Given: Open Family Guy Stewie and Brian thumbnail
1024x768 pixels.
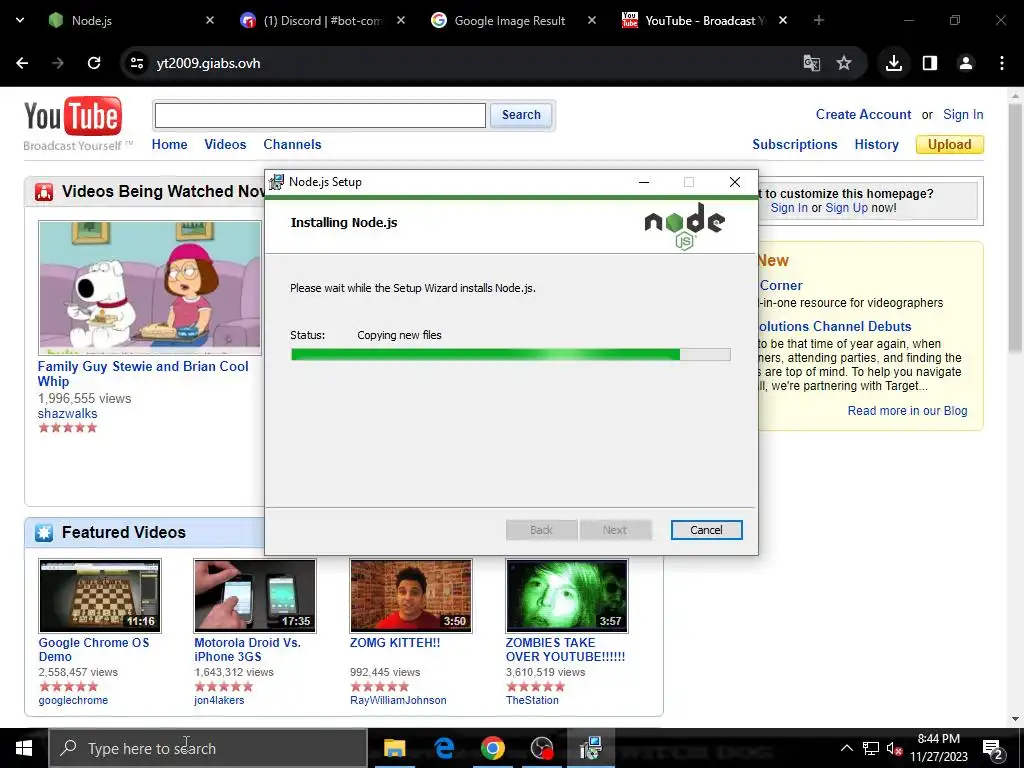Looking at the screenshot, I should coord(150,288).
